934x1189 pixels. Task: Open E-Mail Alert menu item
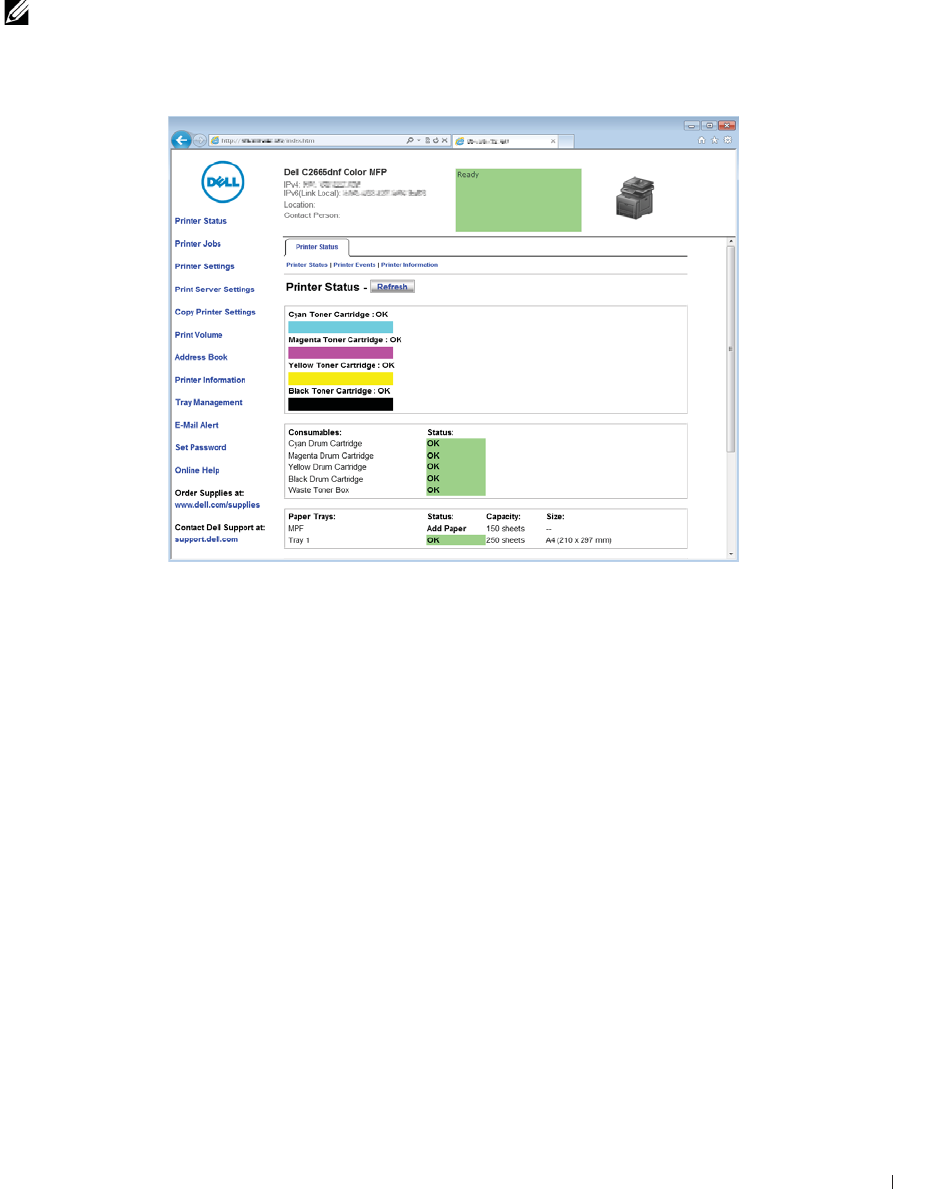[x=196, y=425]
